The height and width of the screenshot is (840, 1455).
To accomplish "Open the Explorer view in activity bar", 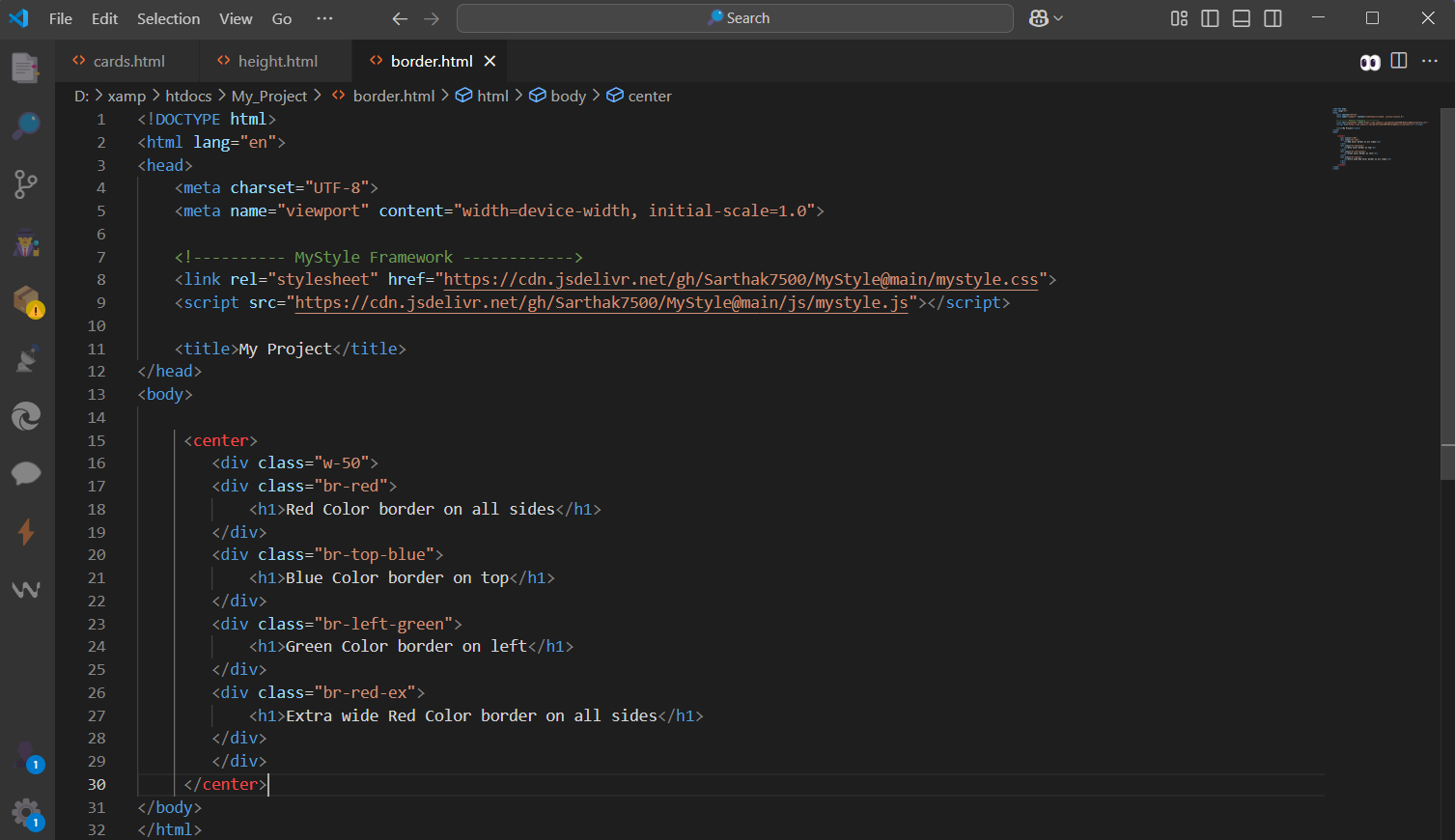I will click(26, 69).
